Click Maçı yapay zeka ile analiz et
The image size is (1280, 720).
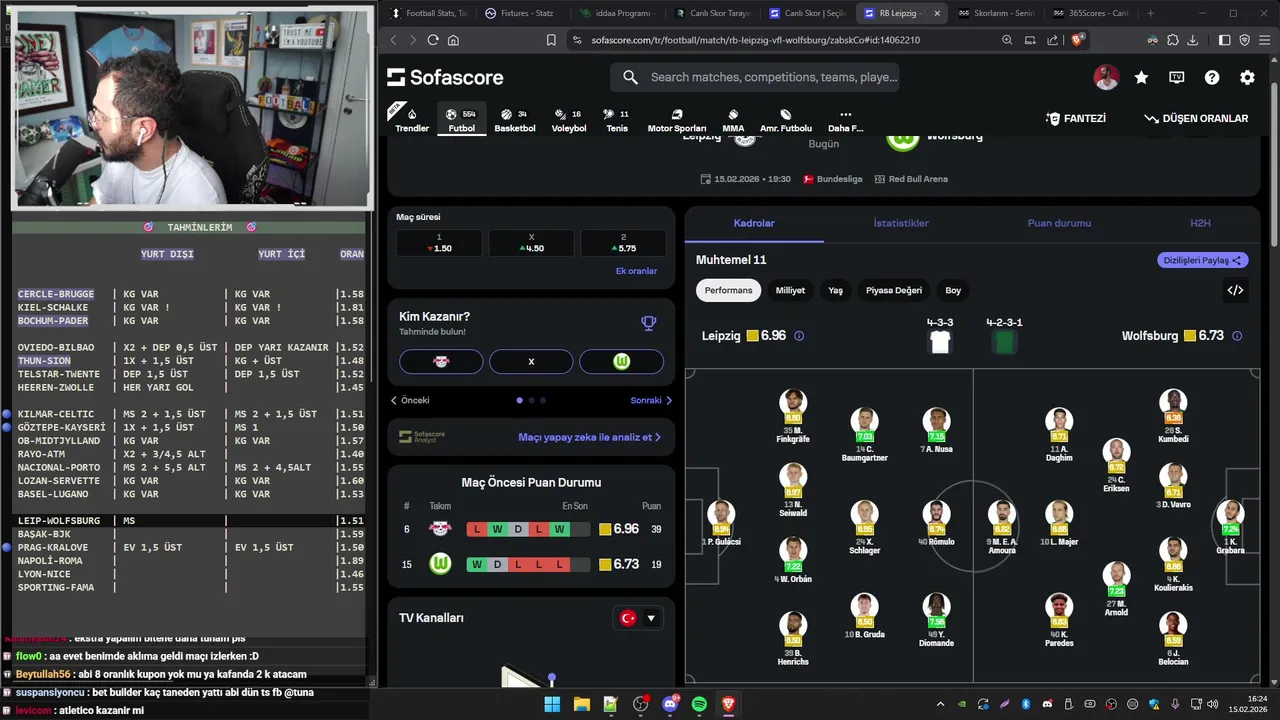point(589,437)
